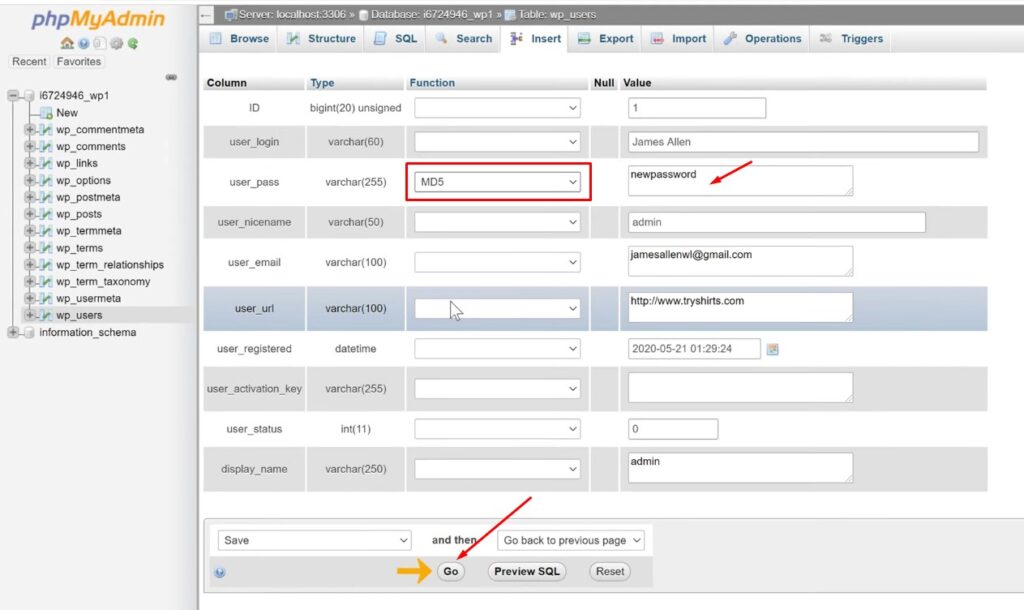
Task: Open the MD5 function dropdown for user_pass
Action: point(498,181)
